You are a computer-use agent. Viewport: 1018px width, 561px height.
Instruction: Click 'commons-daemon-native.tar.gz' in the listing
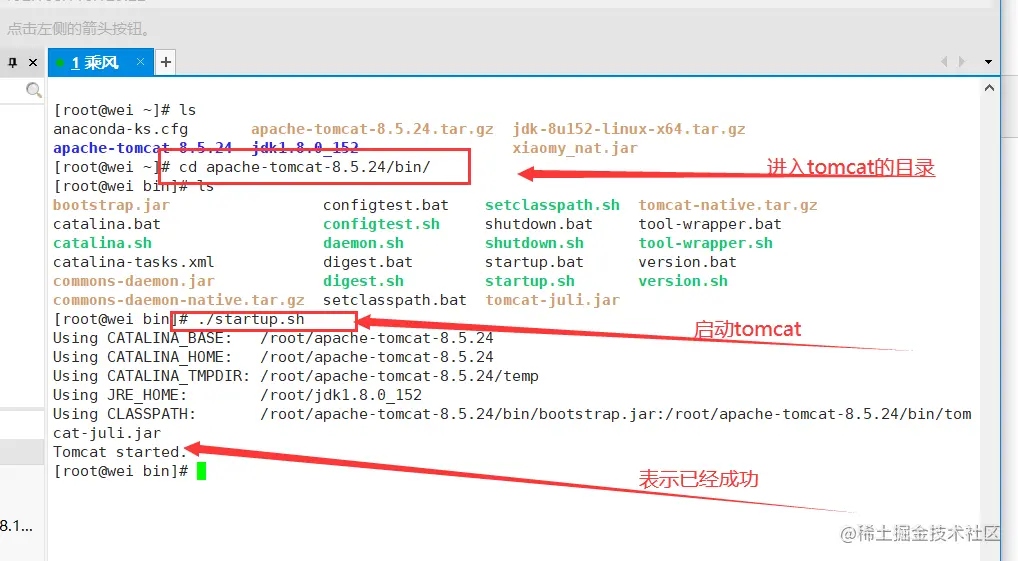pos(179,300)
